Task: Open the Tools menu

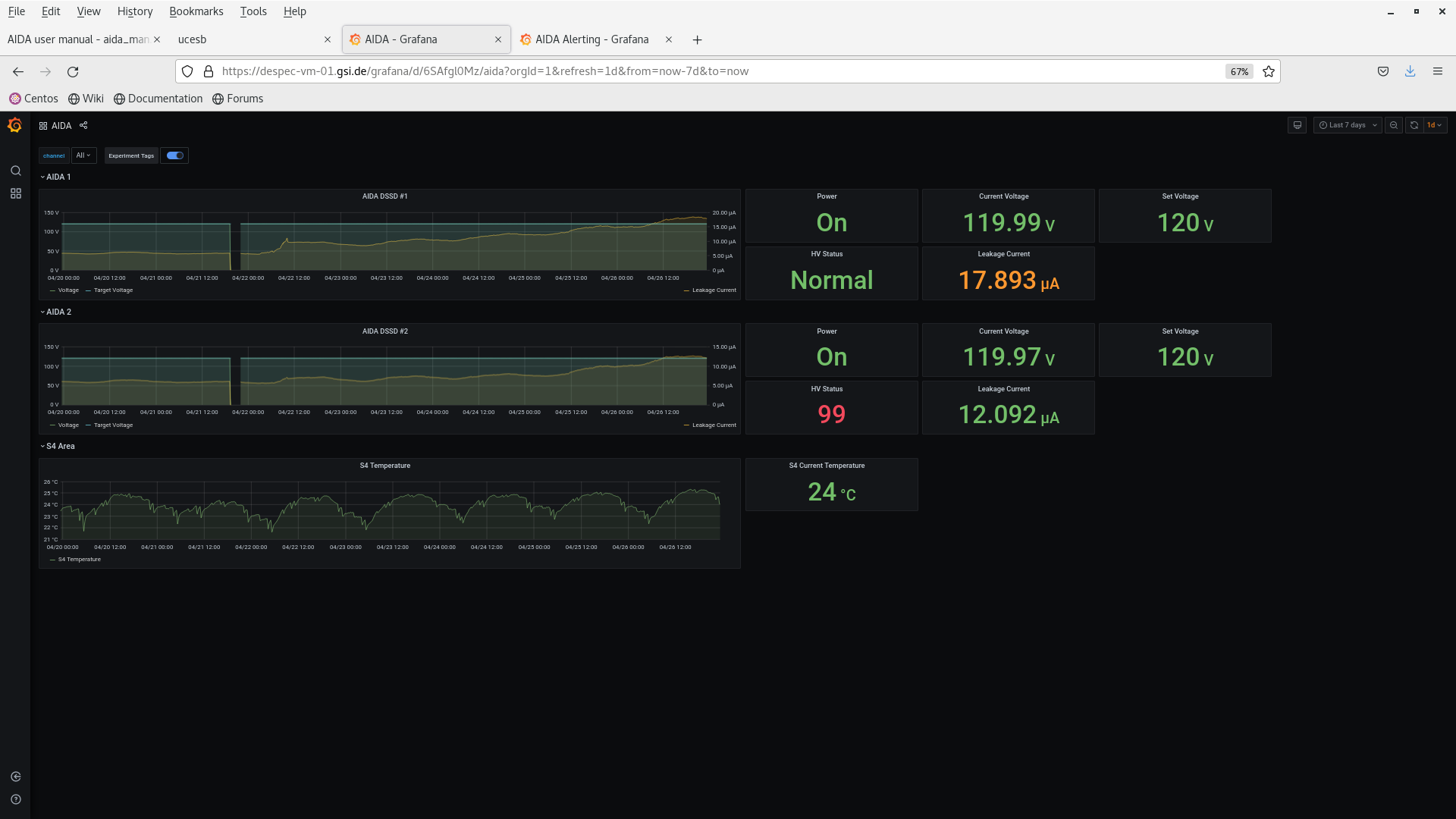Action: tap(253, 11)
